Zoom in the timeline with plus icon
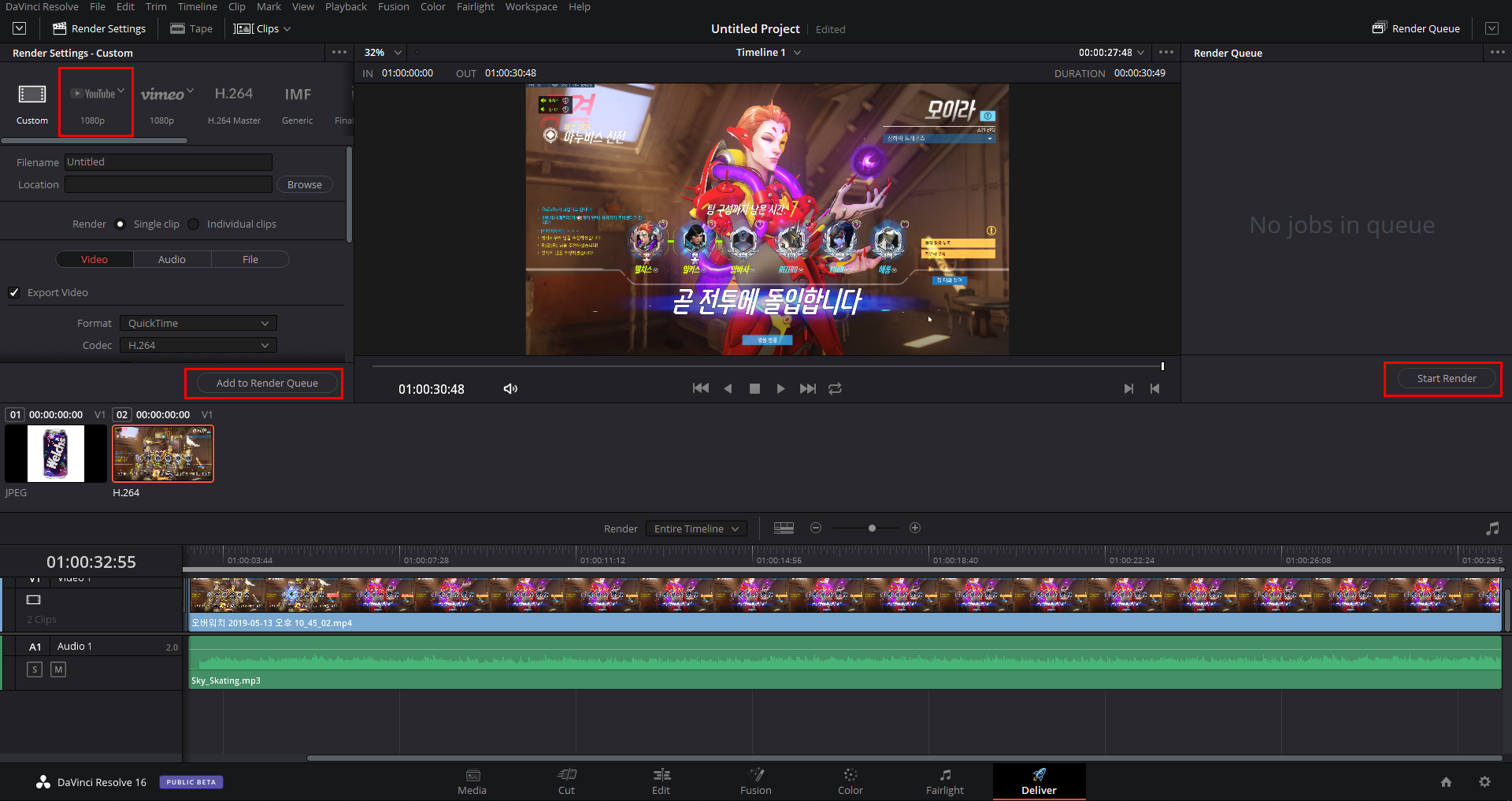Screen dimensions: 1512x801 point(915,528)
